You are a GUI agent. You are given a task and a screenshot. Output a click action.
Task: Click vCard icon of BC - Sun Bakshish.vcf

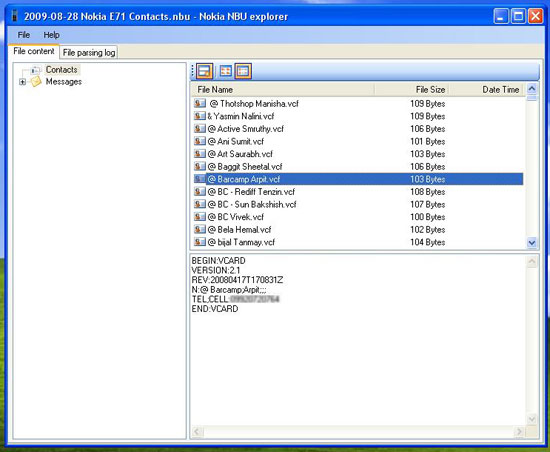200,204
